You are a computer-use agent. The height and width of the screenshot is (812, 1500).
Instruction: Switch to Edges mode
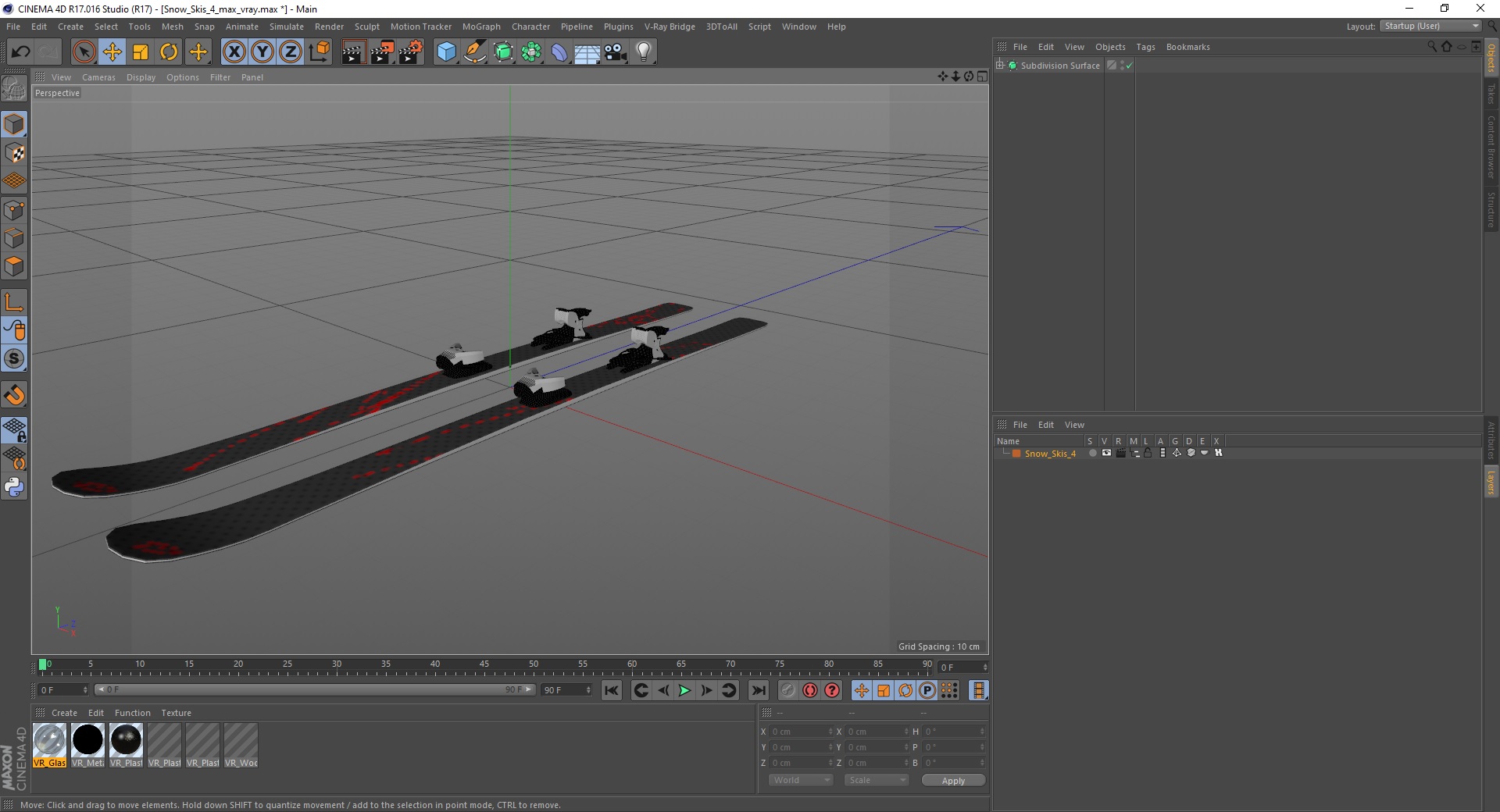pos(14,238)
